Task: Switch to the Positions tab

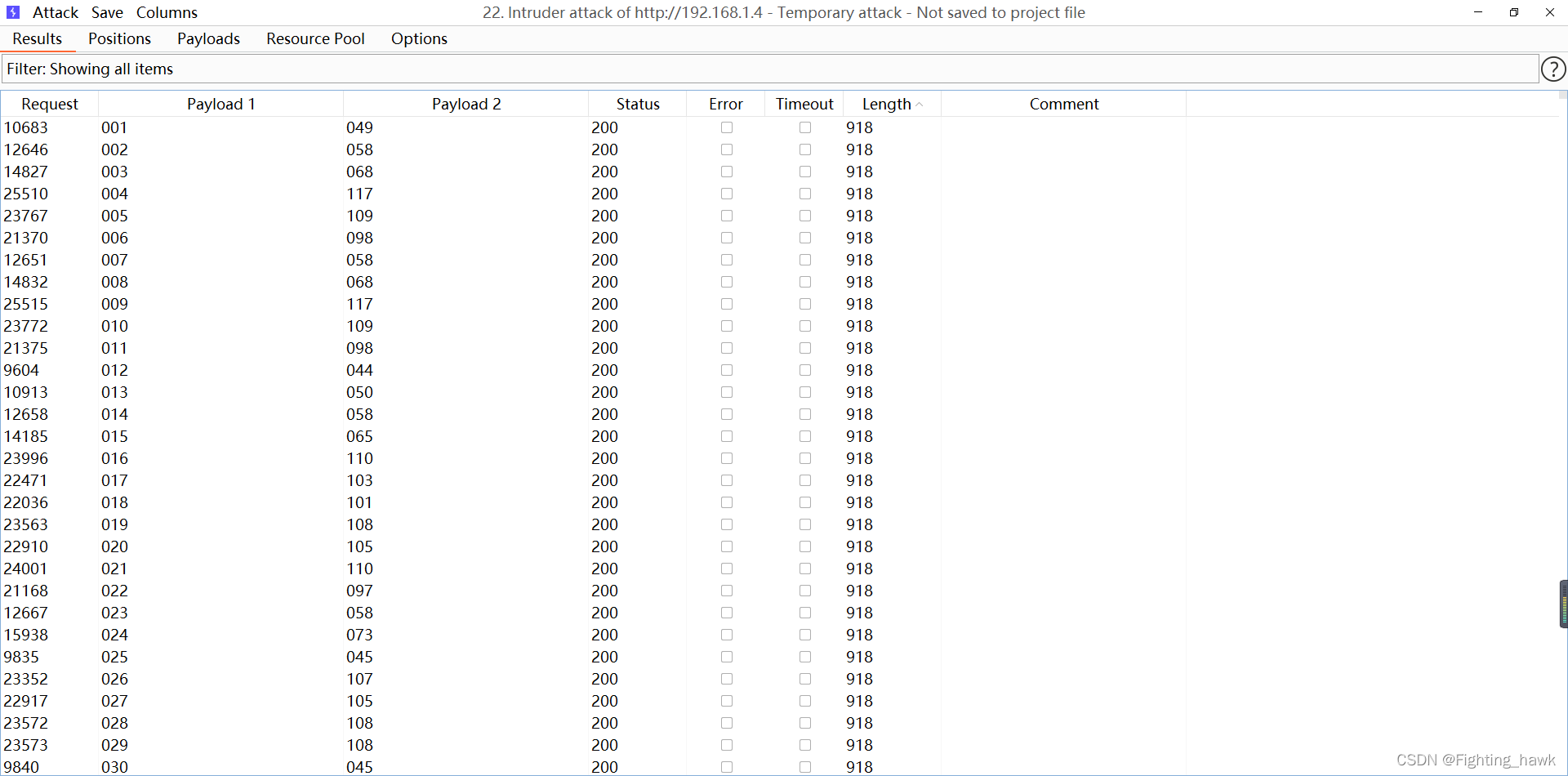Action: click(x=119, y=38)
